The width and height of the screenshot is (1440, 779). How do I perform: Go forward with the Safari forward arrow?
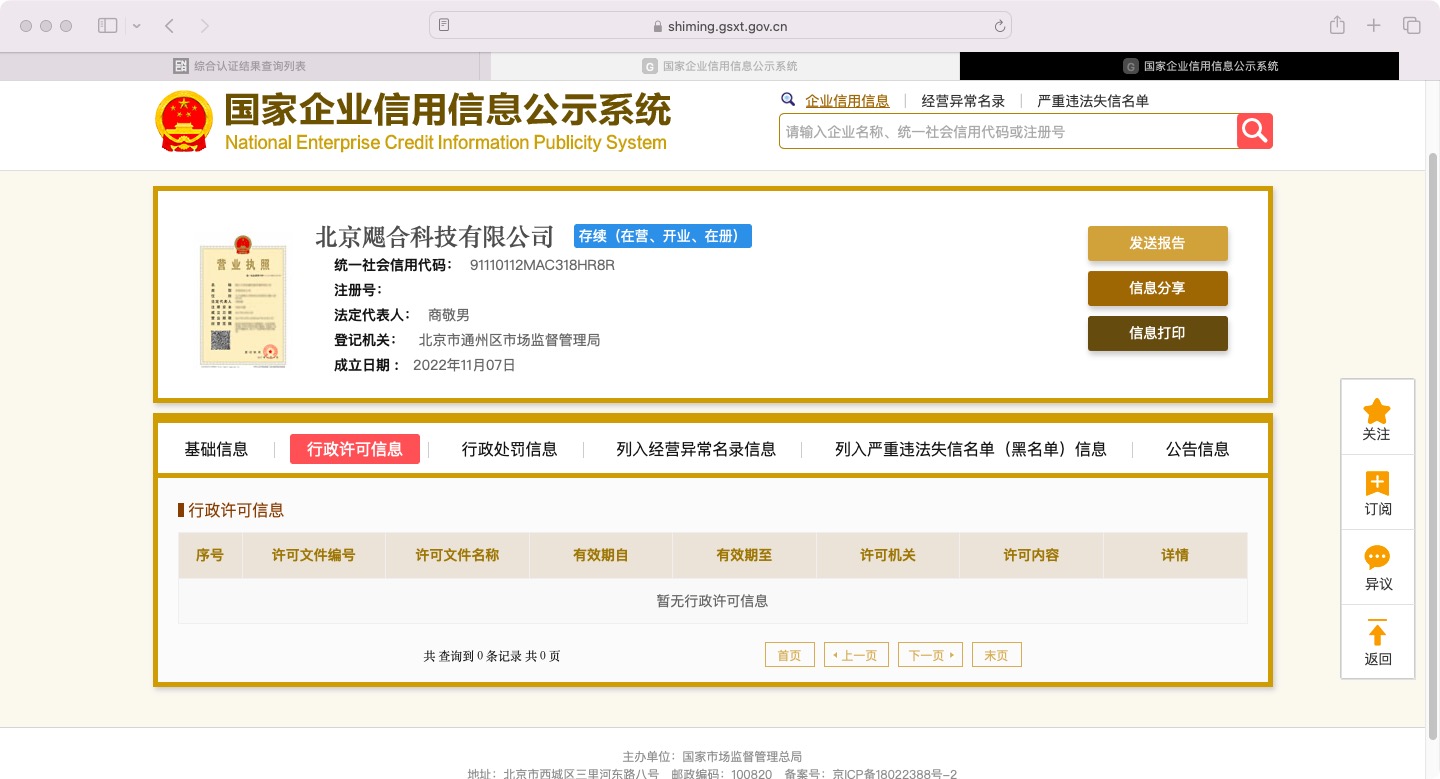pyautogui.click(x=205, y=26)
